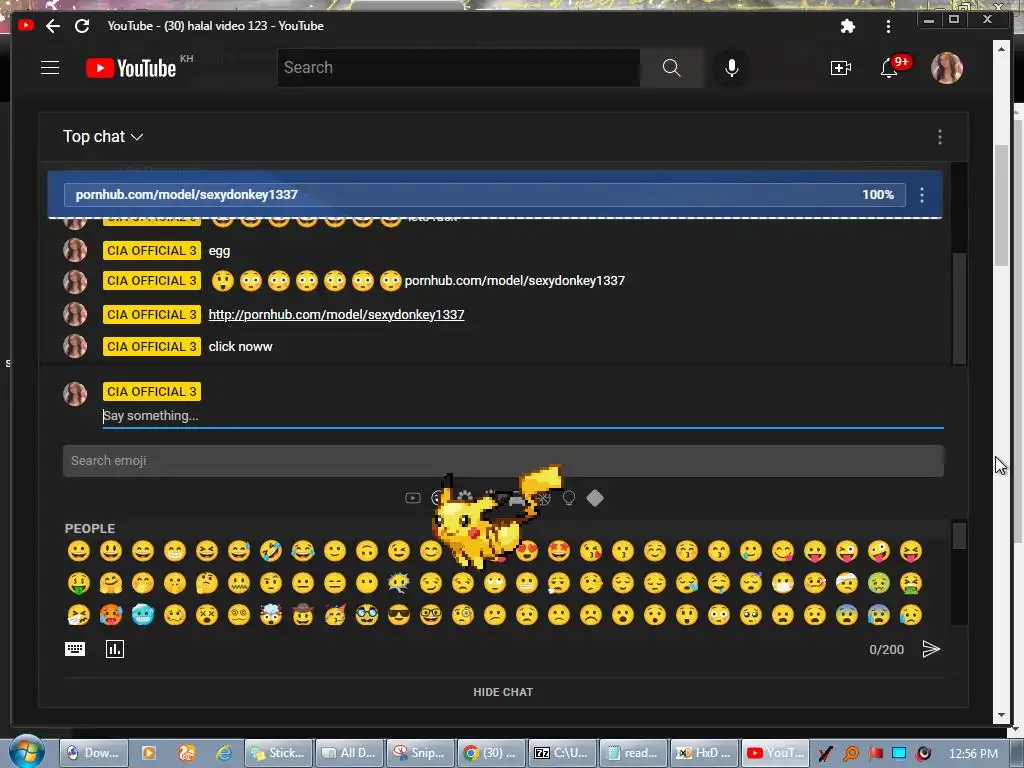Reload the page with the refresh icon
The image size is (1024, 768).
pyautogui.click(x=82, y=26)
